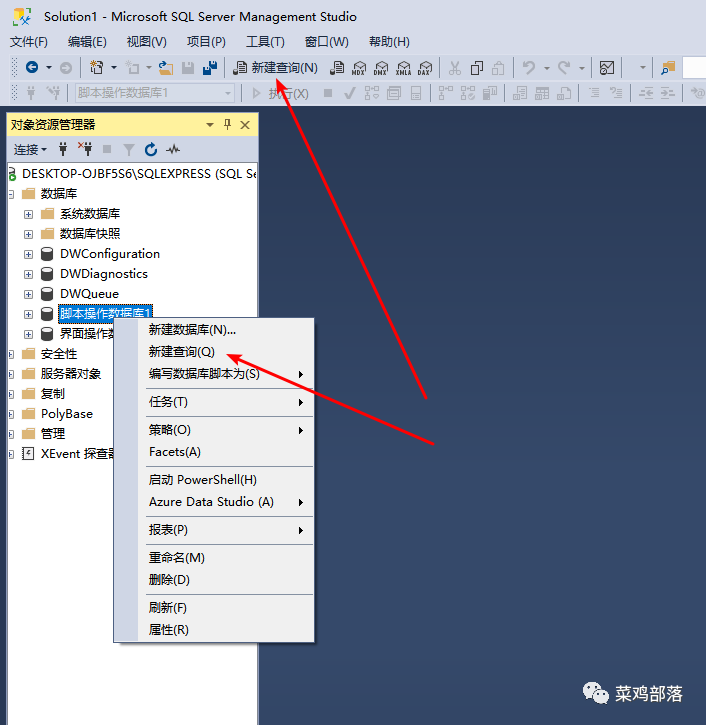Open the 项目(P) menu
Image resolution: width=706 pixels, height=725 pixels.
(206, 42)
